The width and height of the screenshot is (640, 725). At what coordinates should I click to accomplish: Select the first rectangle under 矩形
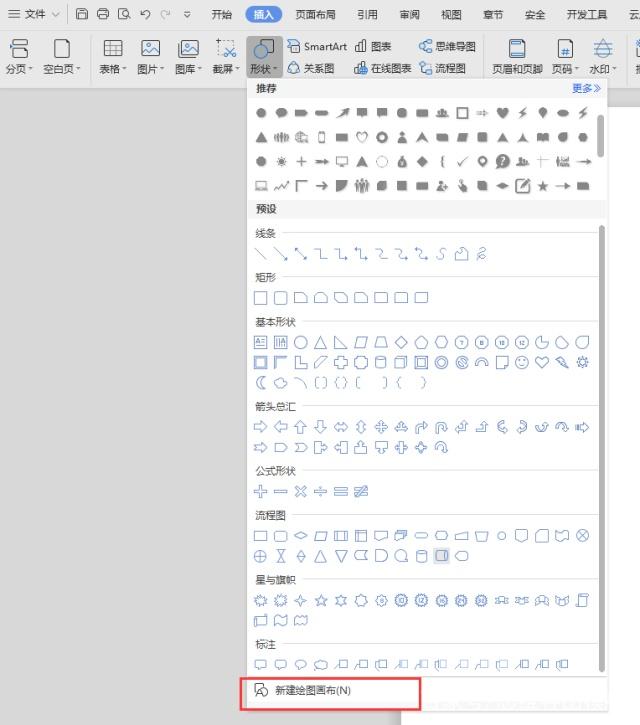261,298
